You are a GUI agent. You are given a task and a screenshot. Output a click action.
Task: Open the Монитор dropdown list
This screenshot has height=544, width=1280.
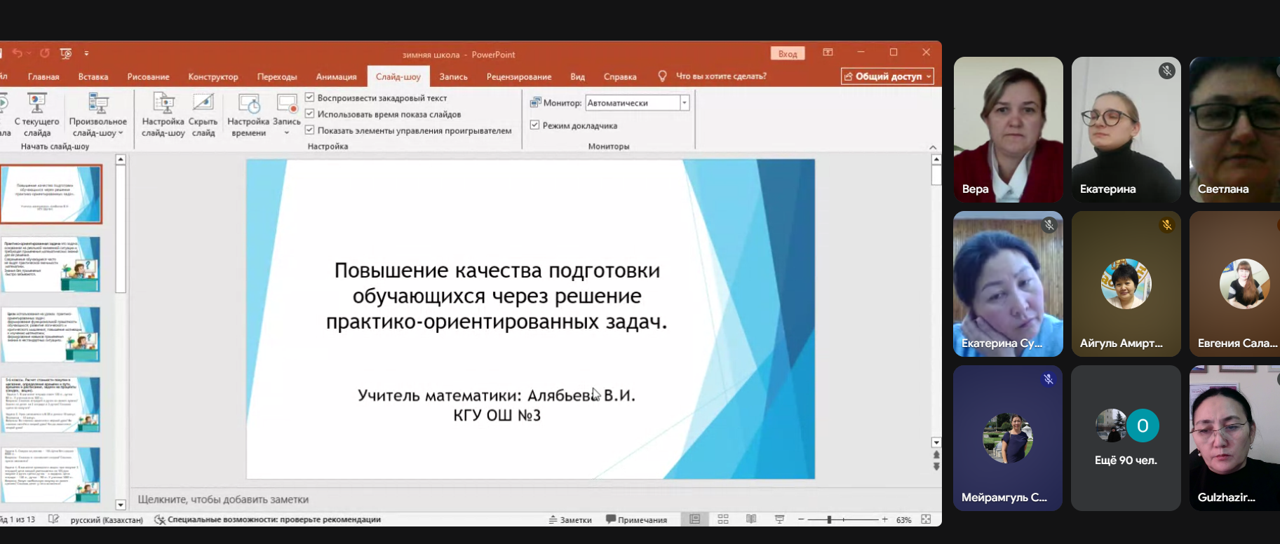(x=684, y=103)
